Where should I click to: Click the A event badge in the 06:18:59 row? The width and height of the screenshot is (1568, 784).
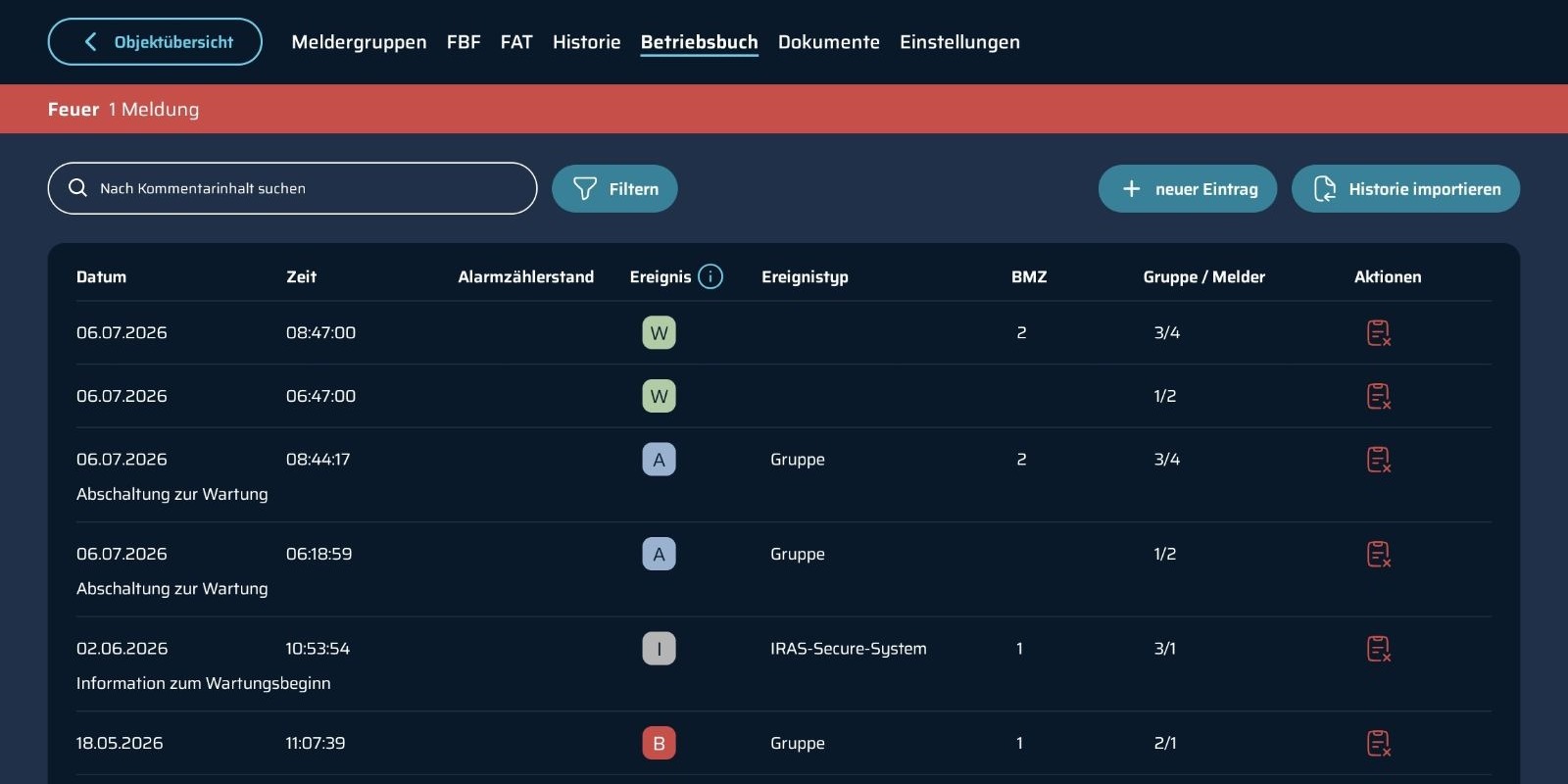[659, 554]
